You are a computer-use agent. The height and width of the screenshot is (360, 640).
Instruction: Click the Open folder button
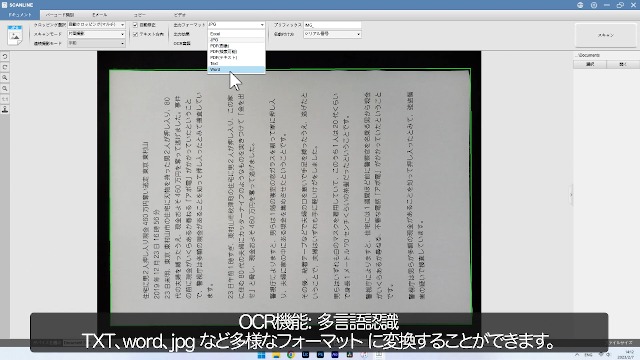pyautogui.click(x=622, y=64)
